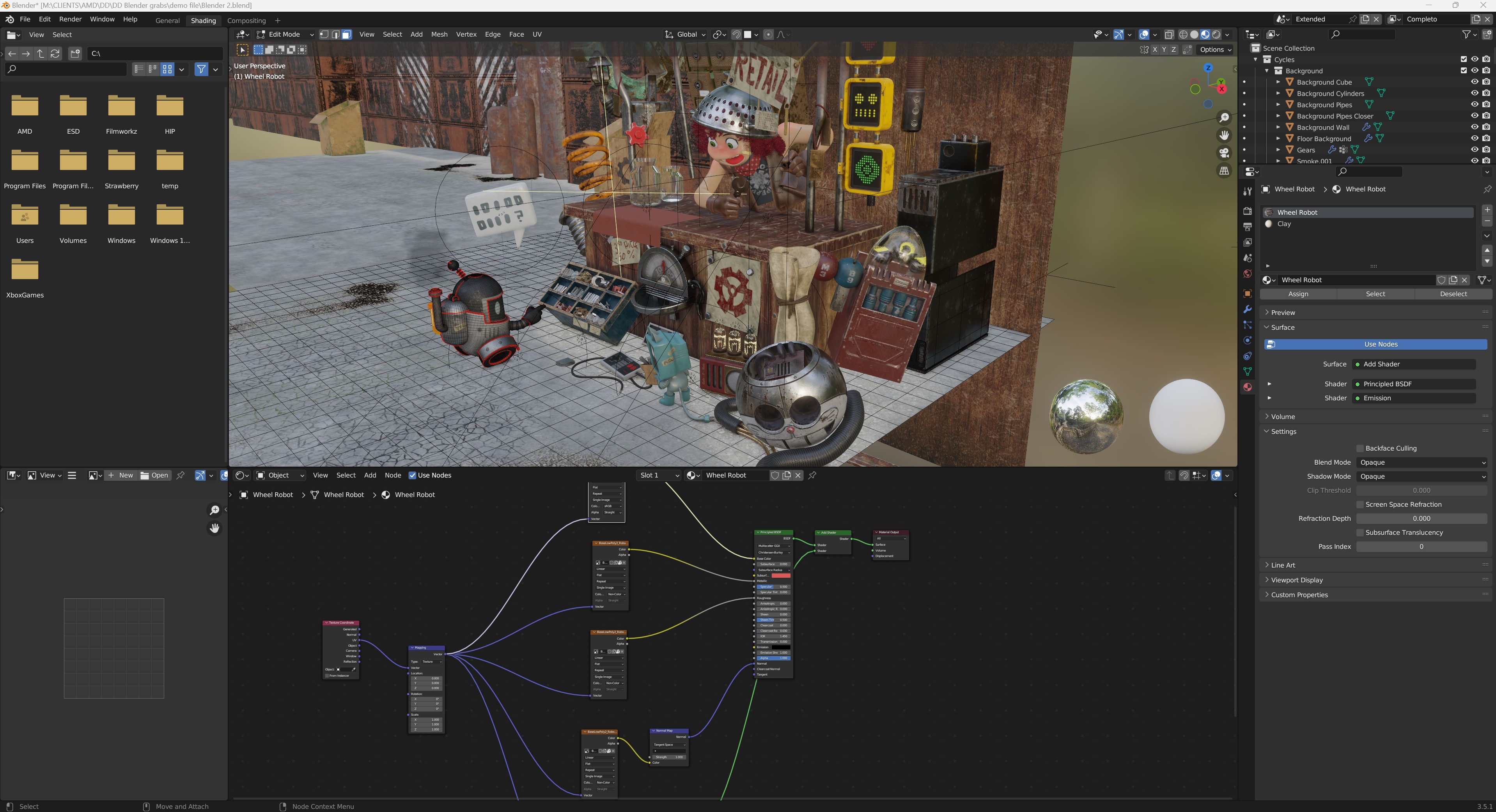Screen dimensions: 1496x812
Task: Toggle file browser filter funnel
Action: (201, 69)
